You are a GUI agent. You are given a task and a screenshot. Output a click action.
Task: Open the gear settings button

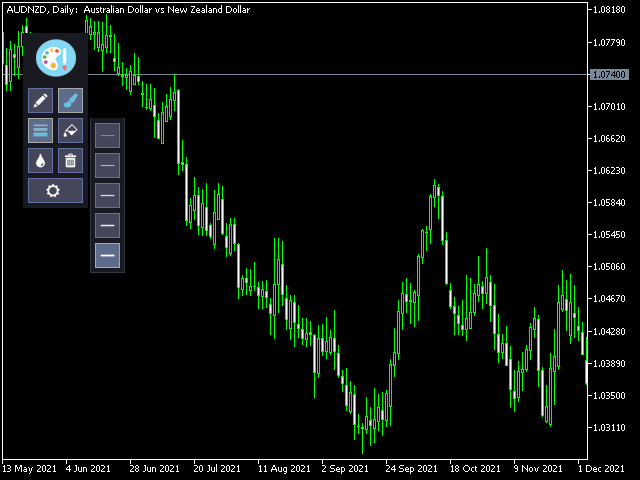pyautogui.click(x=56, y=191)
